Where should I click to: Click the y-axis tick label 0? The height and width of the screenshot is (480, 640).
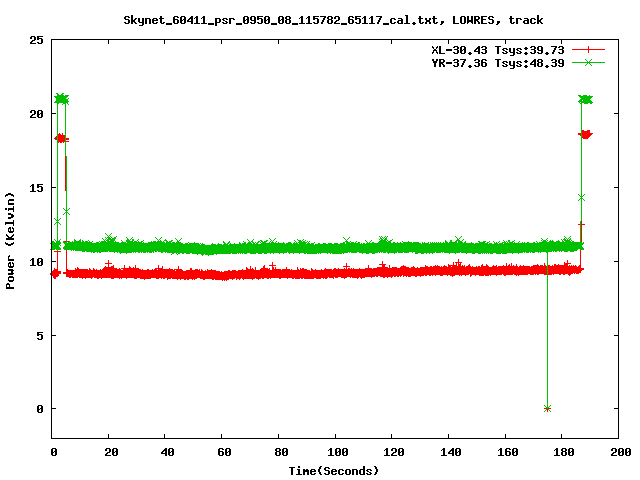pyautogui.click(x=40, y=409)
